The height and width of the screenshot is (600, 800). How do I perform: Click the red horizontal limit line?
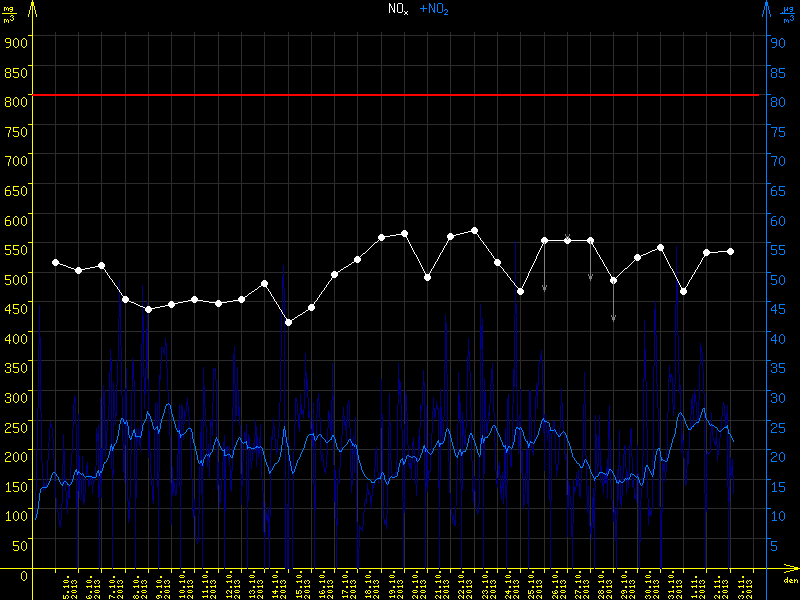[x=400, y=95]
